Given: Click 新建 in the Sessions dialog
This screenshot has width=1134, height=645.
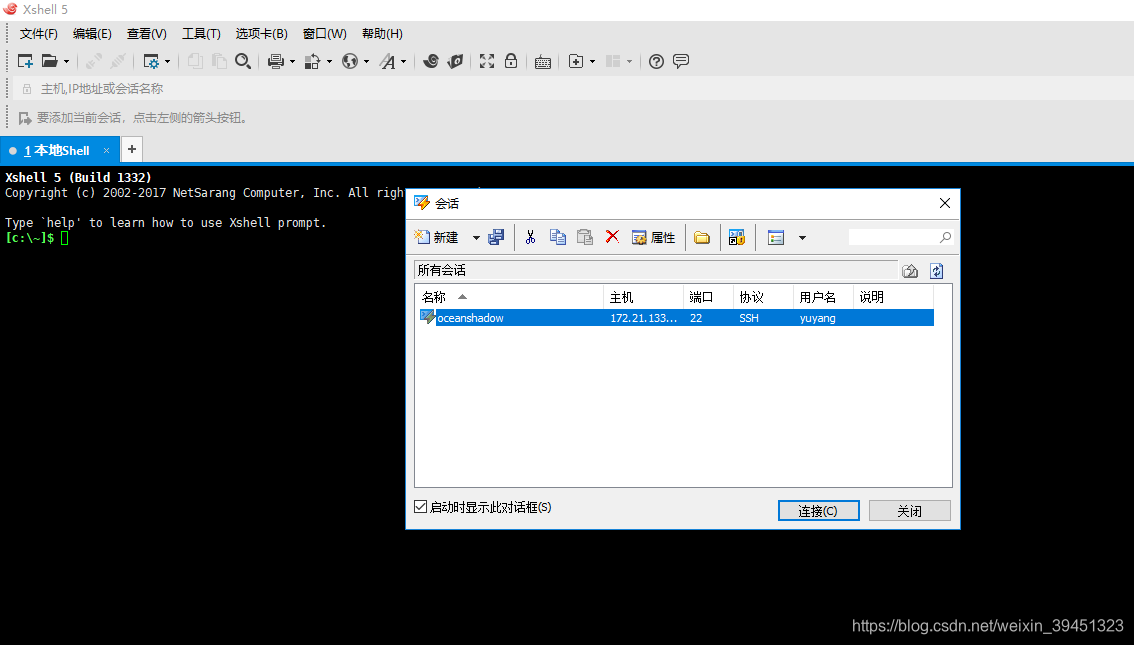Looking at the screenshot, I should point(436,237).
